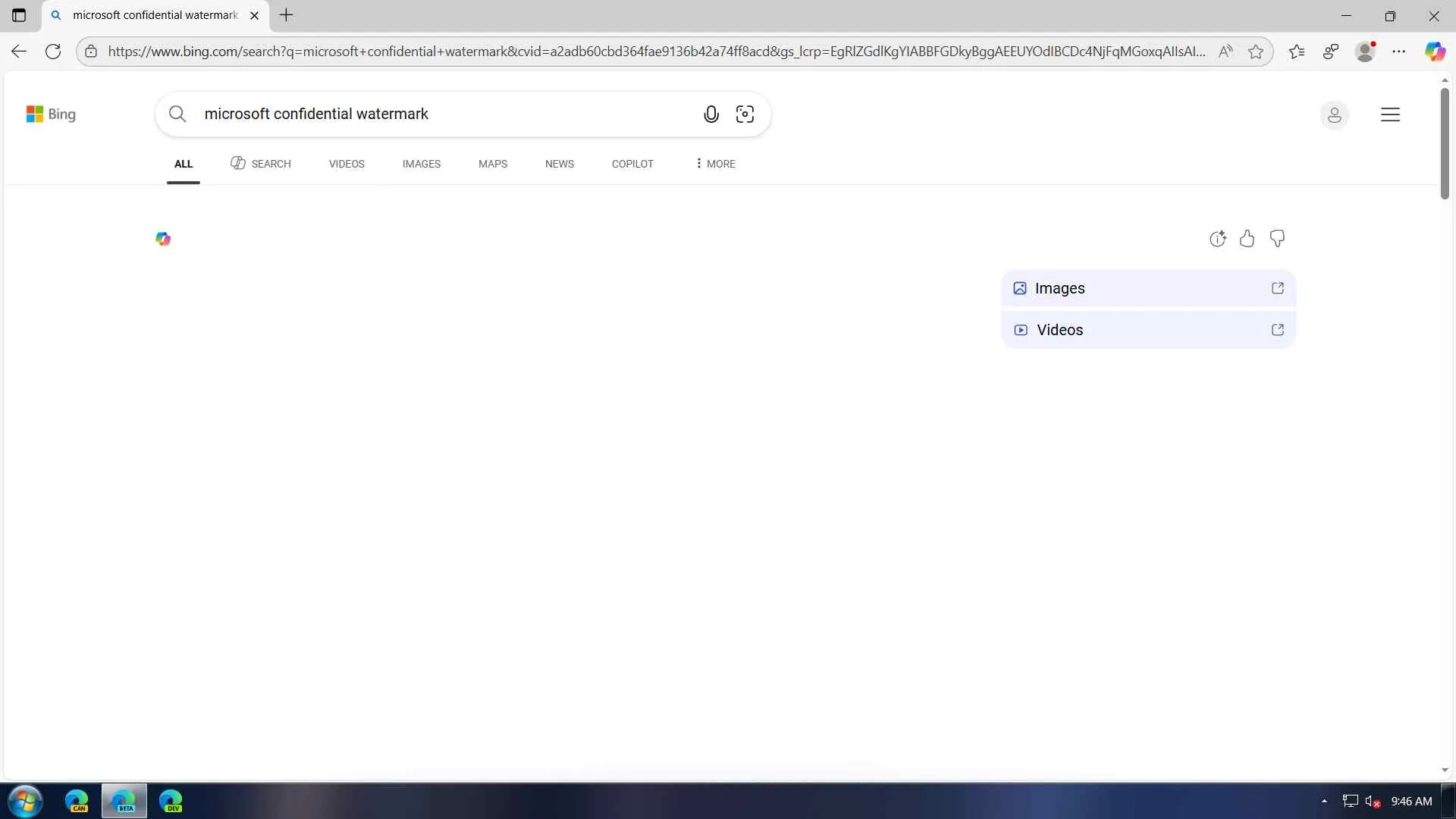1456x819 pixels.
Task: Open the Favorites list icon
Action: (1297, 52)
